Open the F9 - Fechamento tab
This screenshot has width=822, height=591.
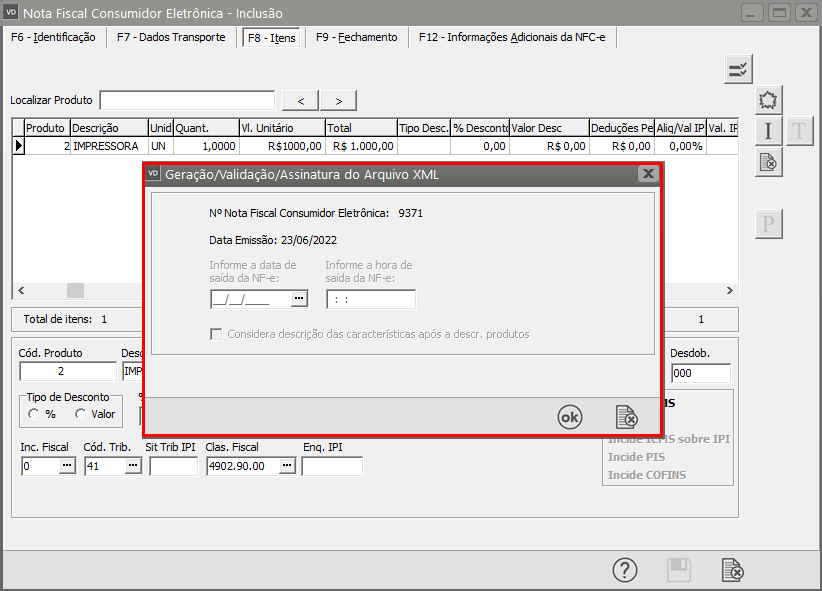click(x=356, y=37)
